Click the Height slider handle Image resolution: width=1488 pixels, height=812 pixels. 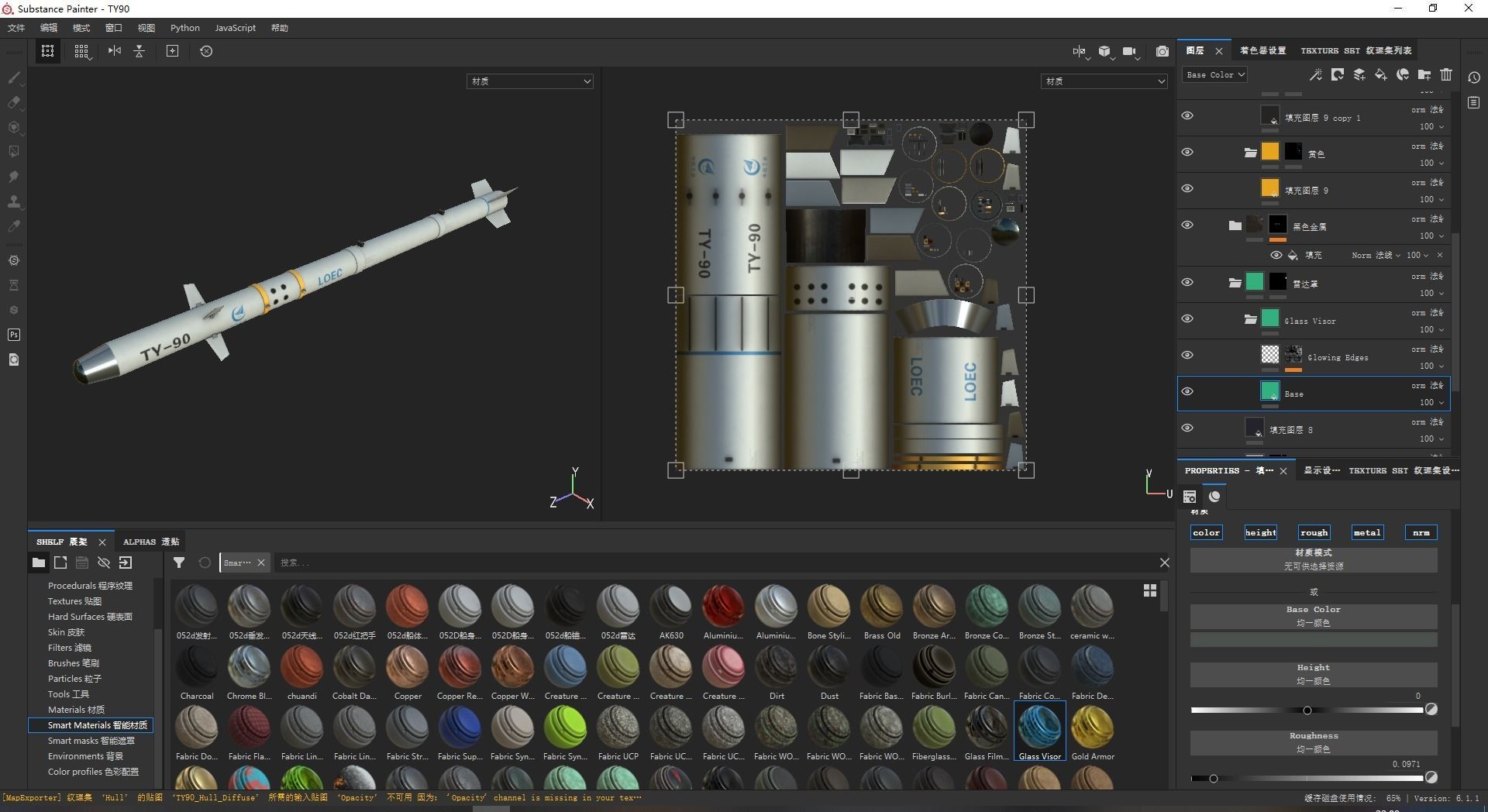point(1307,710)
